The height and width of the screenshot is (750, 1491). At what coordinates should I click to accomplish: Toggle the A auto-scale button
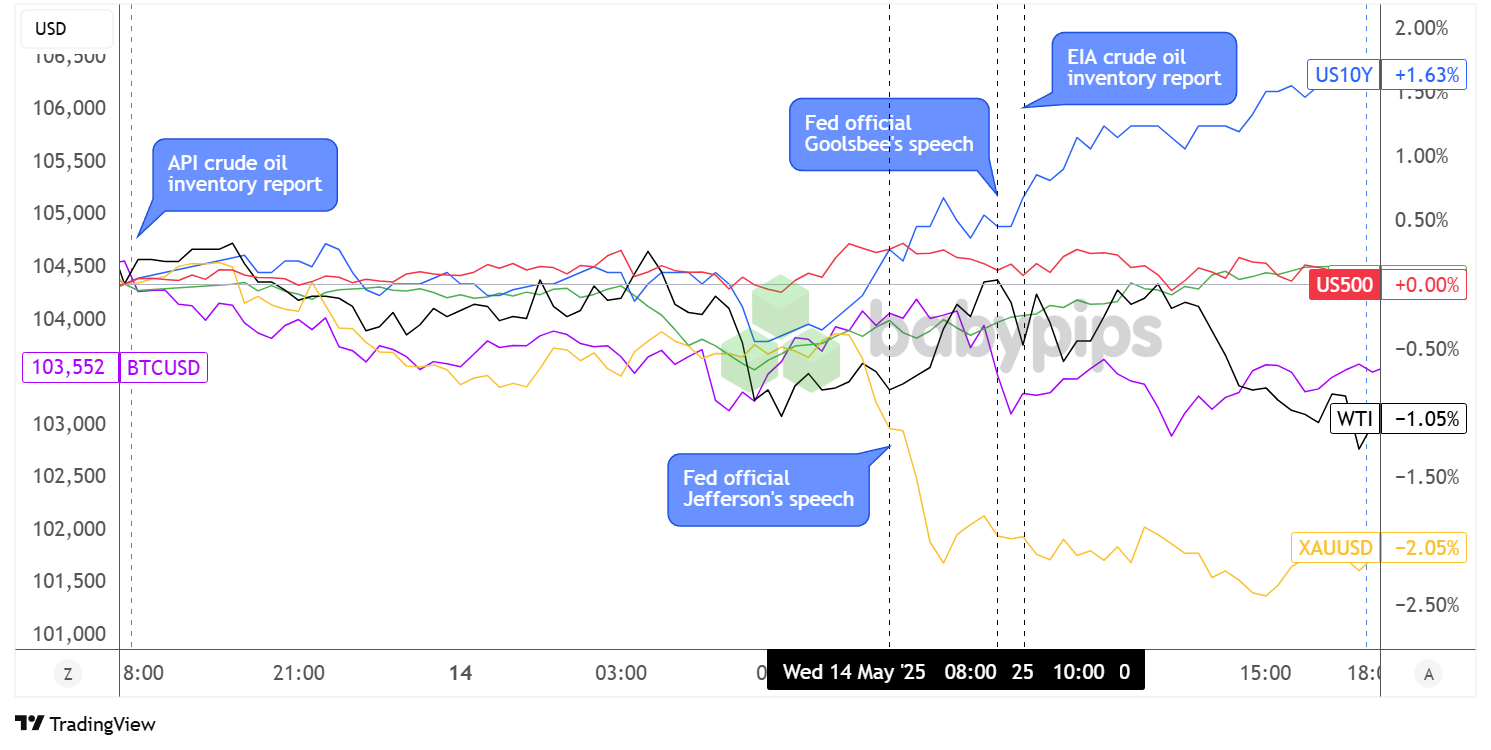1428,674
